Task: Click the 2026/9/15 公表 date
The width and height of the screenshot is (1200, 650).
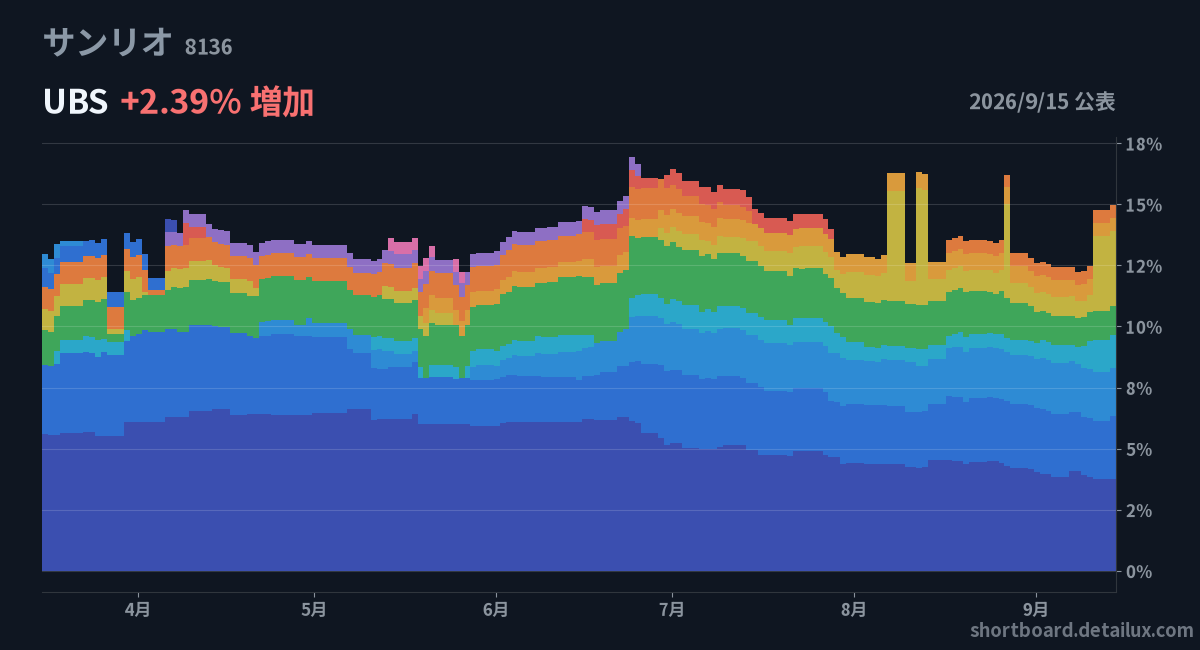Action: 1042,101
